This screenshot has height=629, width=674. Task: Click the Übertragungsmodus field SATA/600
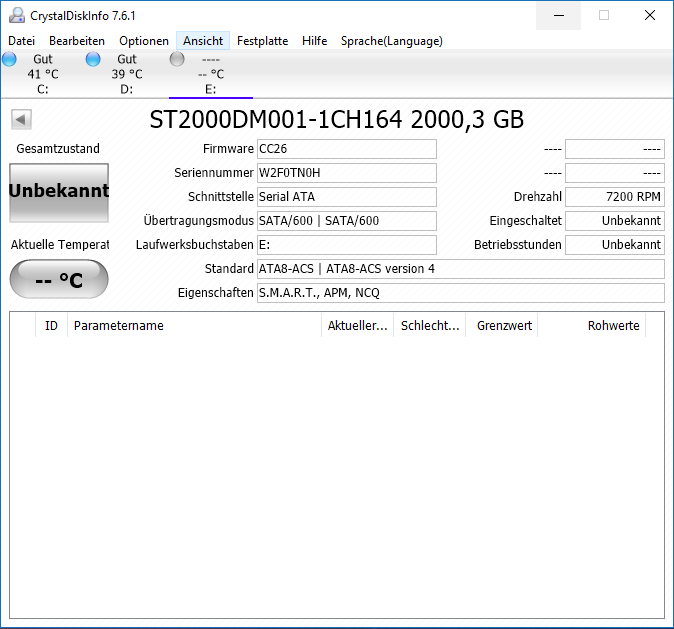pos(347,221)
